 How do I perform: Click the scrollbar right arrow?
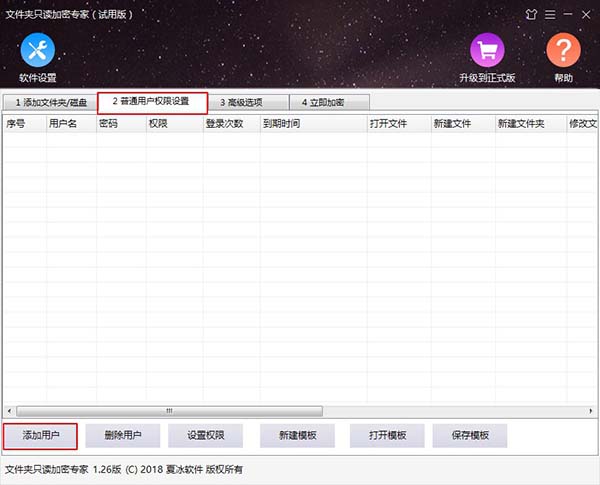[591, 411]
